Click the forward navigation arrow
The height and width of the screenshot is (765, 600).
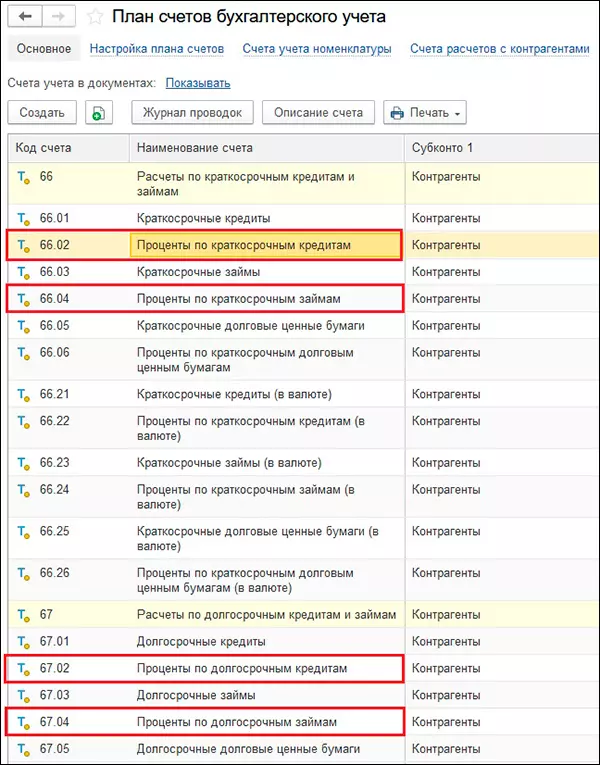[58, 17]
